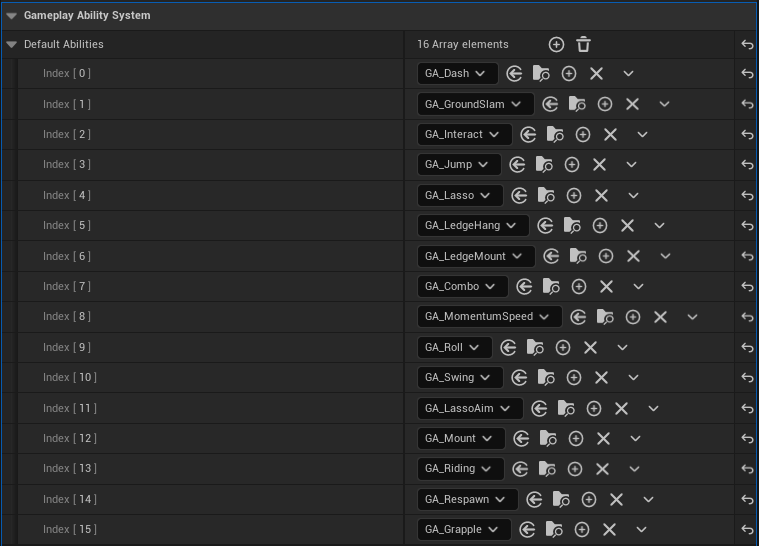The width and height of the screenshot is (759, 546).
Task: Use selected asset for GA_Dash slot
Action: [x=514, y=74]
